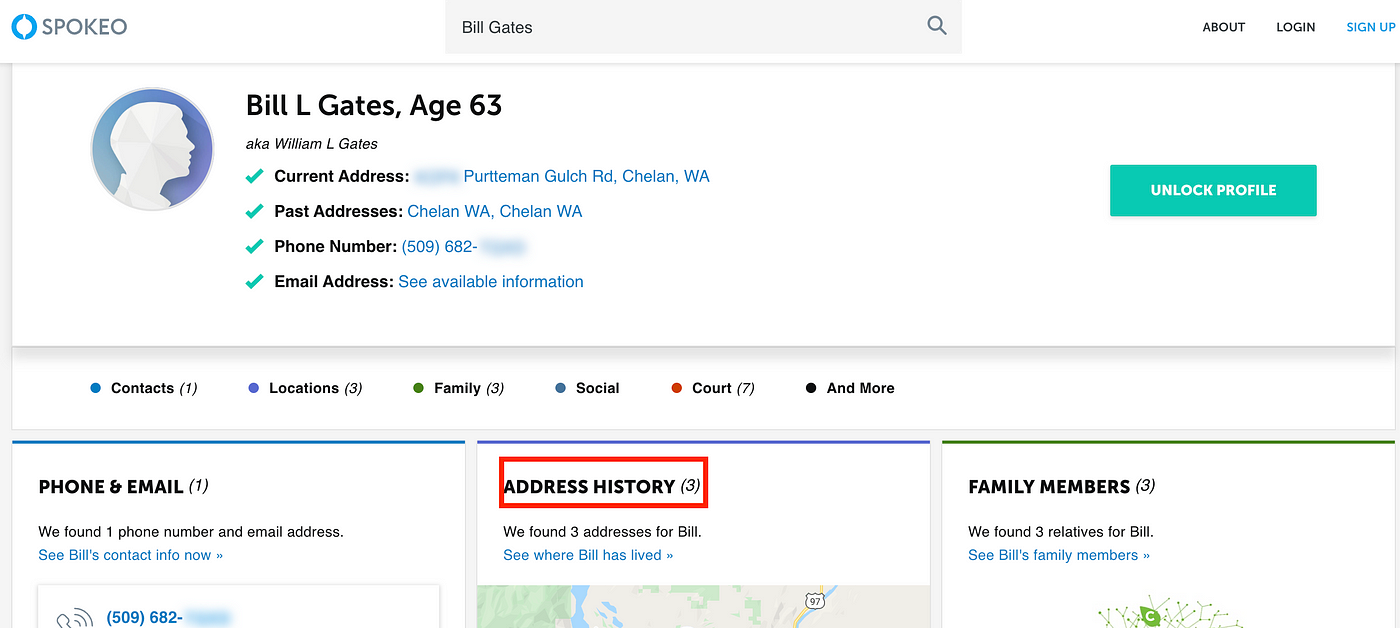This screenshot has width=1400, height=628.
Task: Click the phone handset icon
Action: pyautogui.click(x=74, y=619)
